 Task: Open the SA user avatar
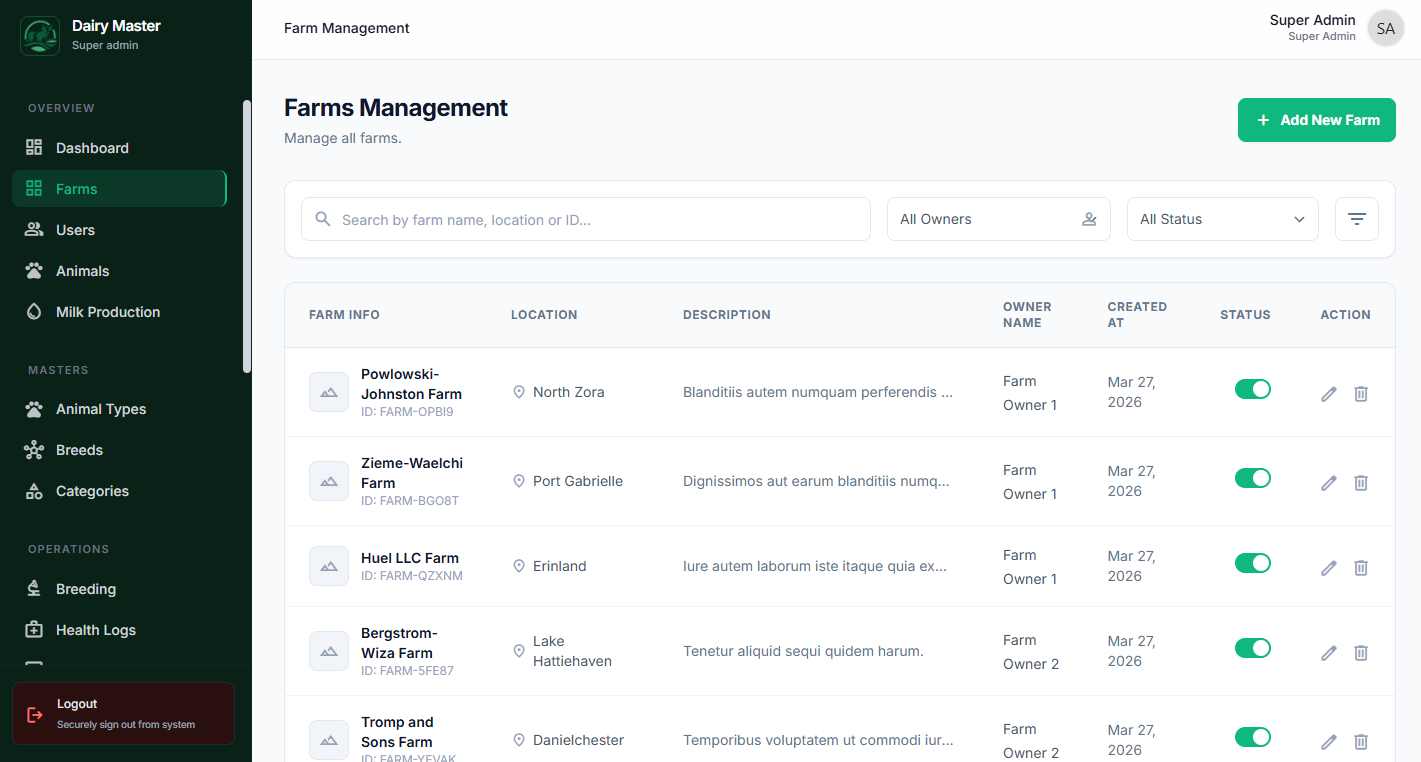1385,29
